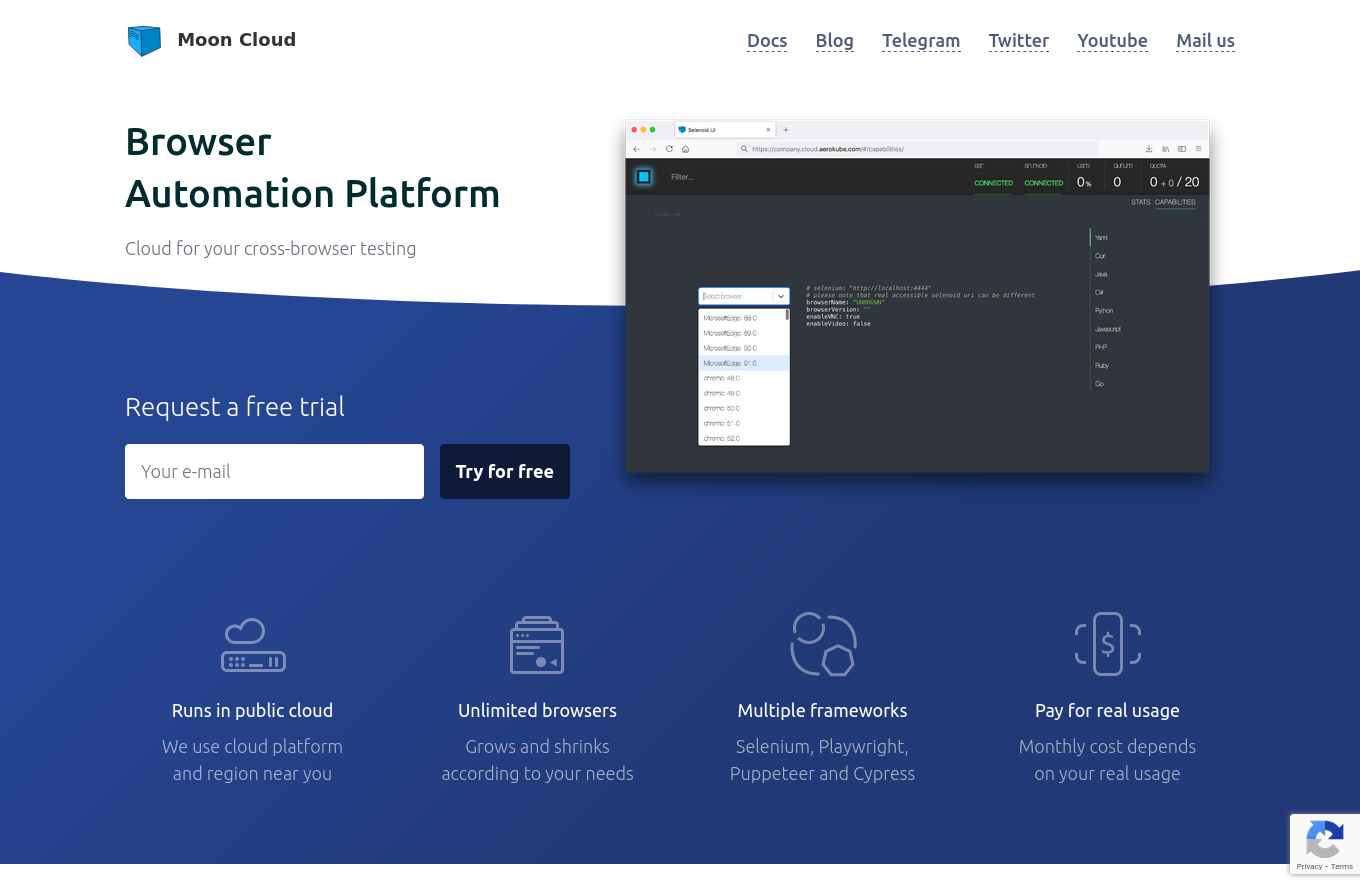Click the Unlimited browsers heading
This screenshot has height=888, width=1360.
pos(537,711)
